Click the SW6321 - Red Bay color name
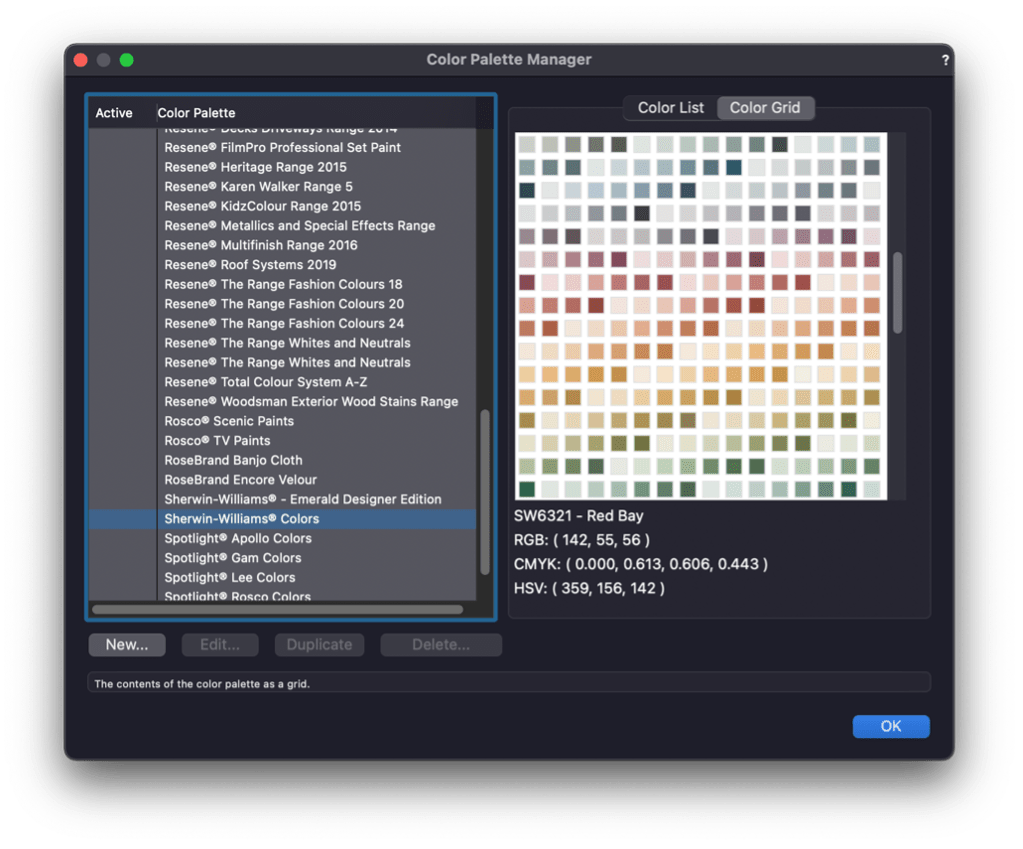1023x849 pixels. [578, 516]
